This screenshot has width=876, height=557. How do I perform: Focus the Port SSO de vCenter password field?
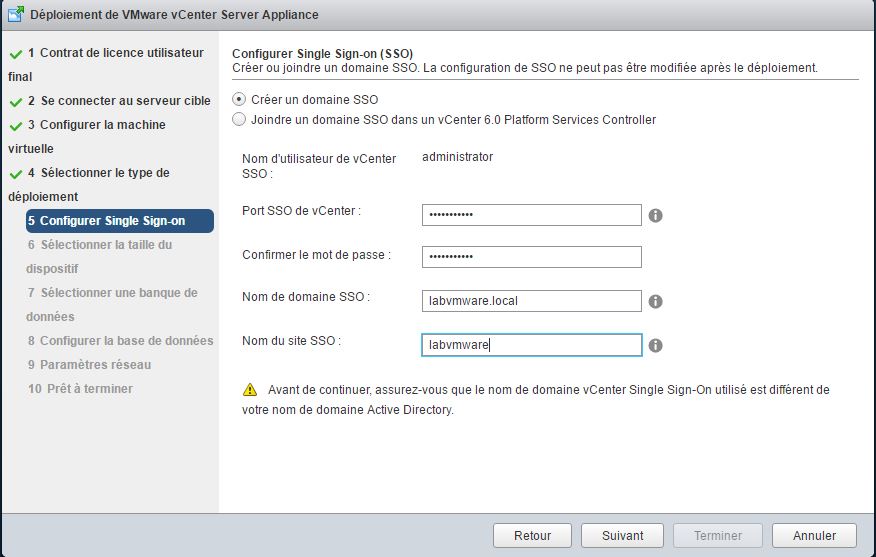(531, 215)
